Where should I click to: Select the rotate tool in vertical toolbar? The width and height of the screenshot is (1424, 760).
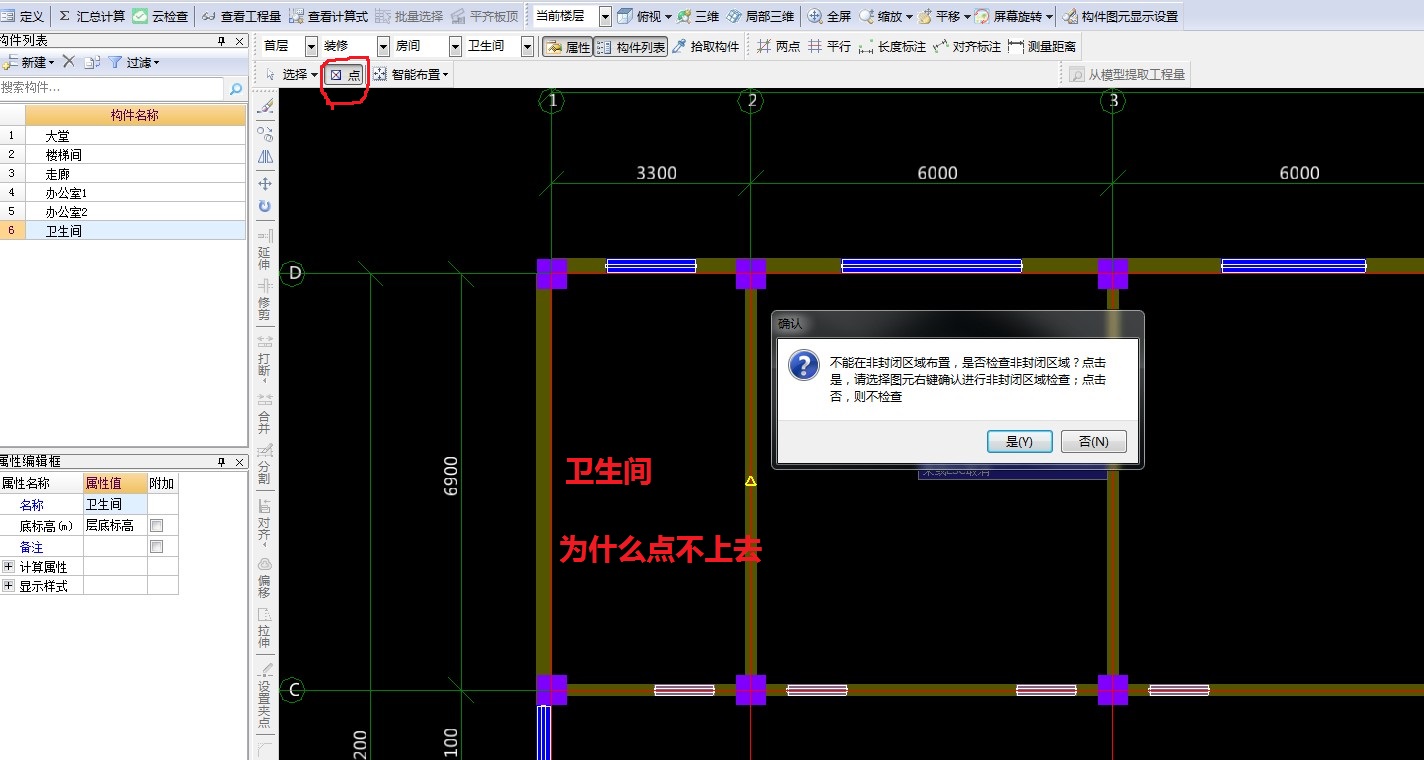(265, 207)
